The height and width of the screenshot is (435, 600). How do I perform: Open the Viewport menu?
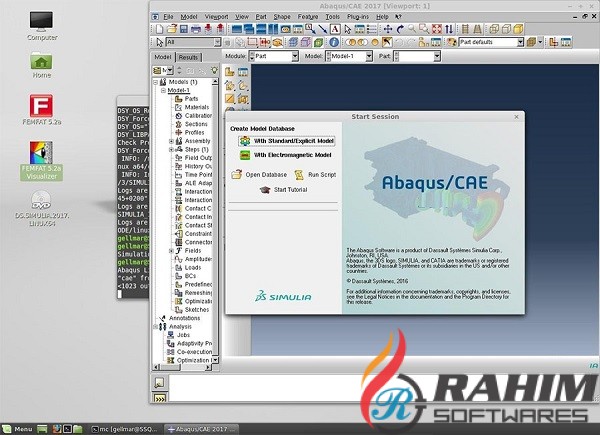point(216,17)
